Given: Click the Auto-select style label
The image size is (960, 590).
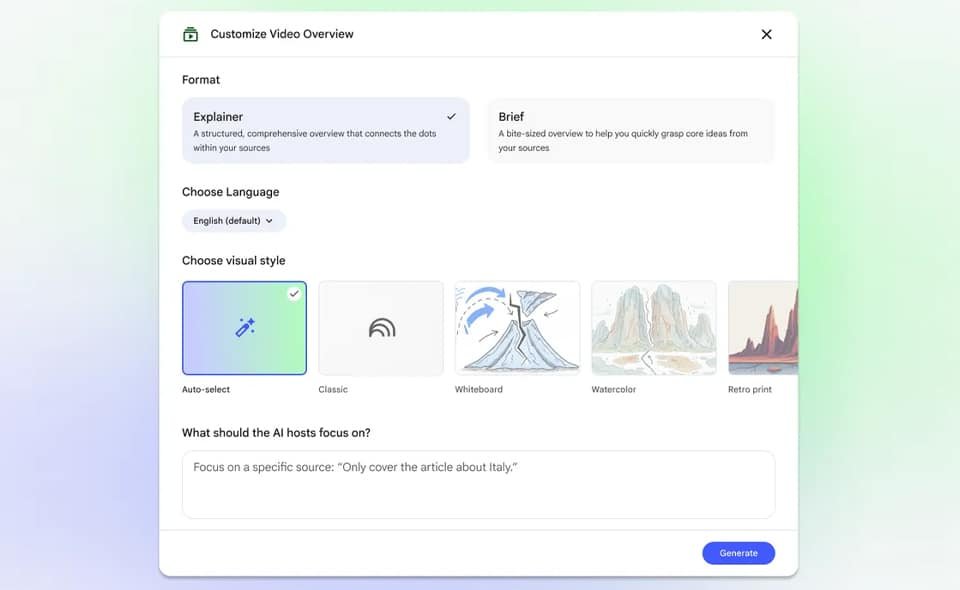Looking at the screenshot, I should [x=205, y=390].
